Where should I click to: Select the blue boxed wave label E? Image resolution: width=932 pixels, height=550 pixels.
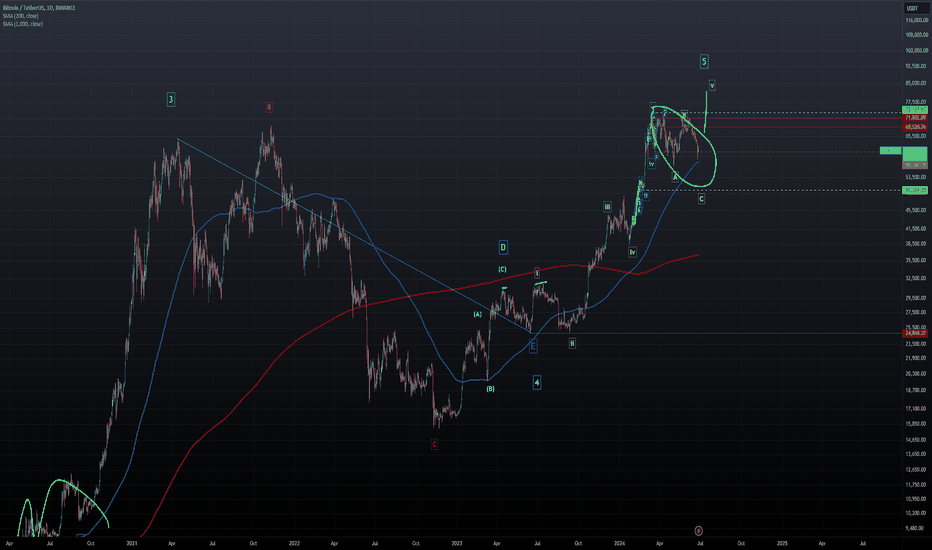pyautogui.click(x=533, y=346)
